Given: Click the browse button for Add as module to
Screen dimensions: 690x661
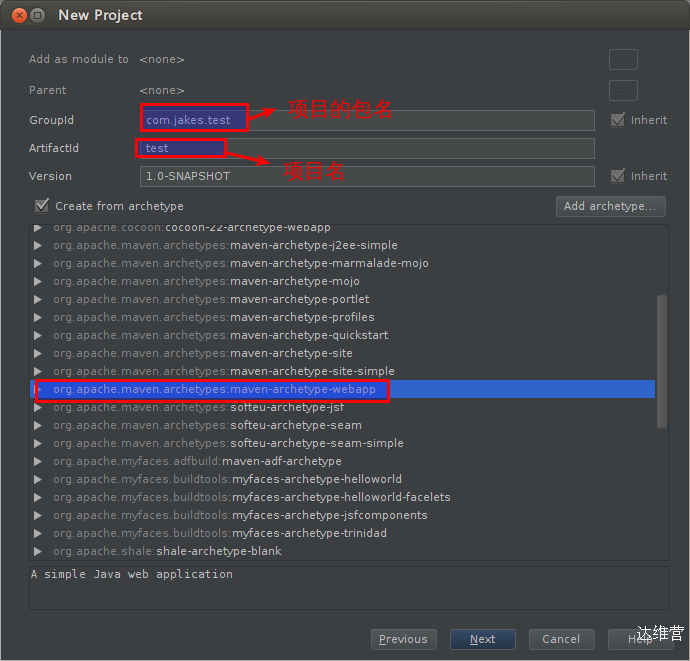Looking at the screenshot, I should click(623, 59).
